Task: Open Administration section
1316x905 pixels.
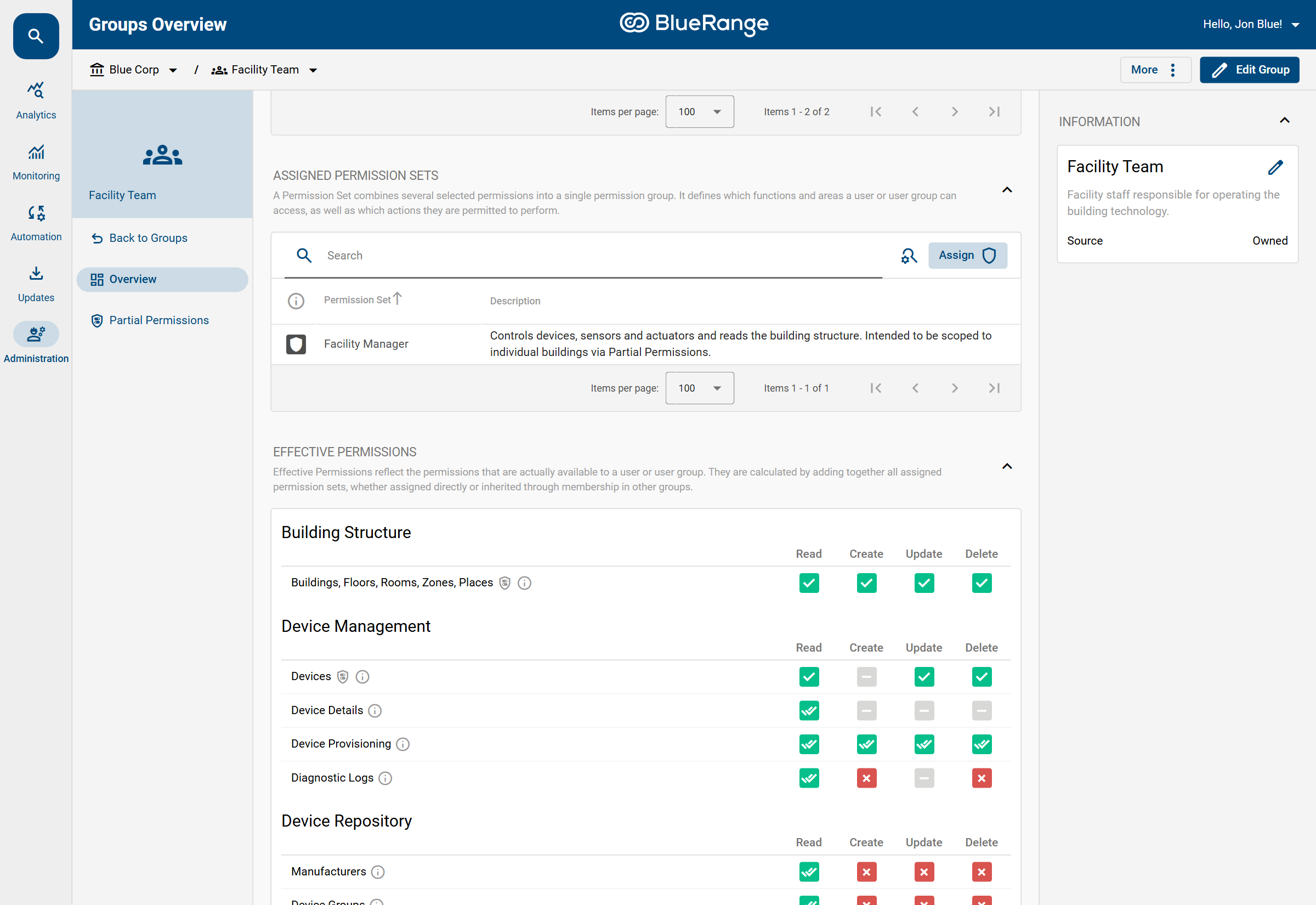Action: coord(36,343)
